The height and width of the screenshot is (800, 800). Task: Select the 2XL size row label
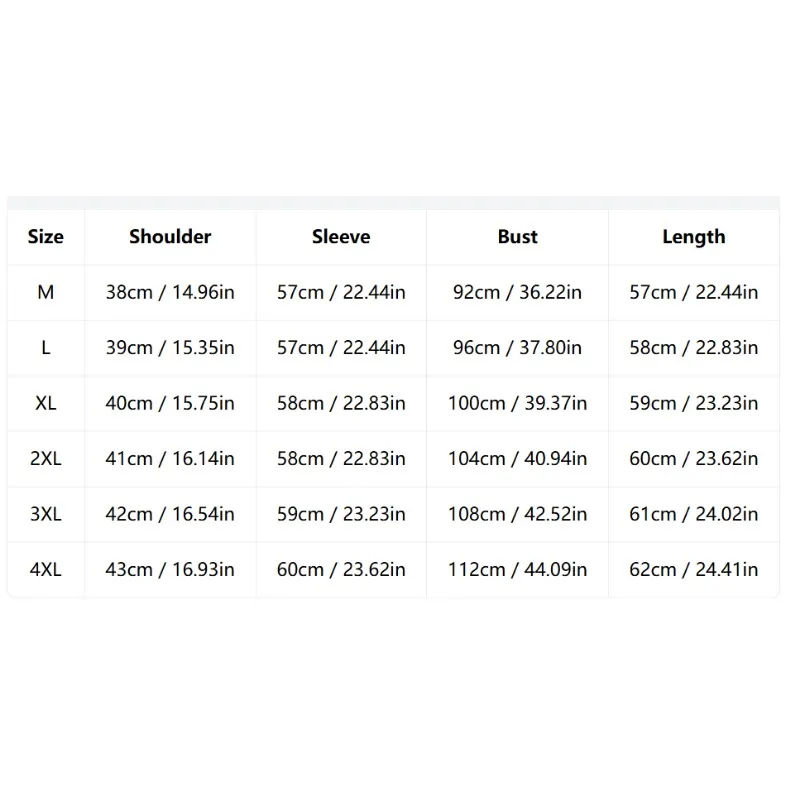pos(46,459)
